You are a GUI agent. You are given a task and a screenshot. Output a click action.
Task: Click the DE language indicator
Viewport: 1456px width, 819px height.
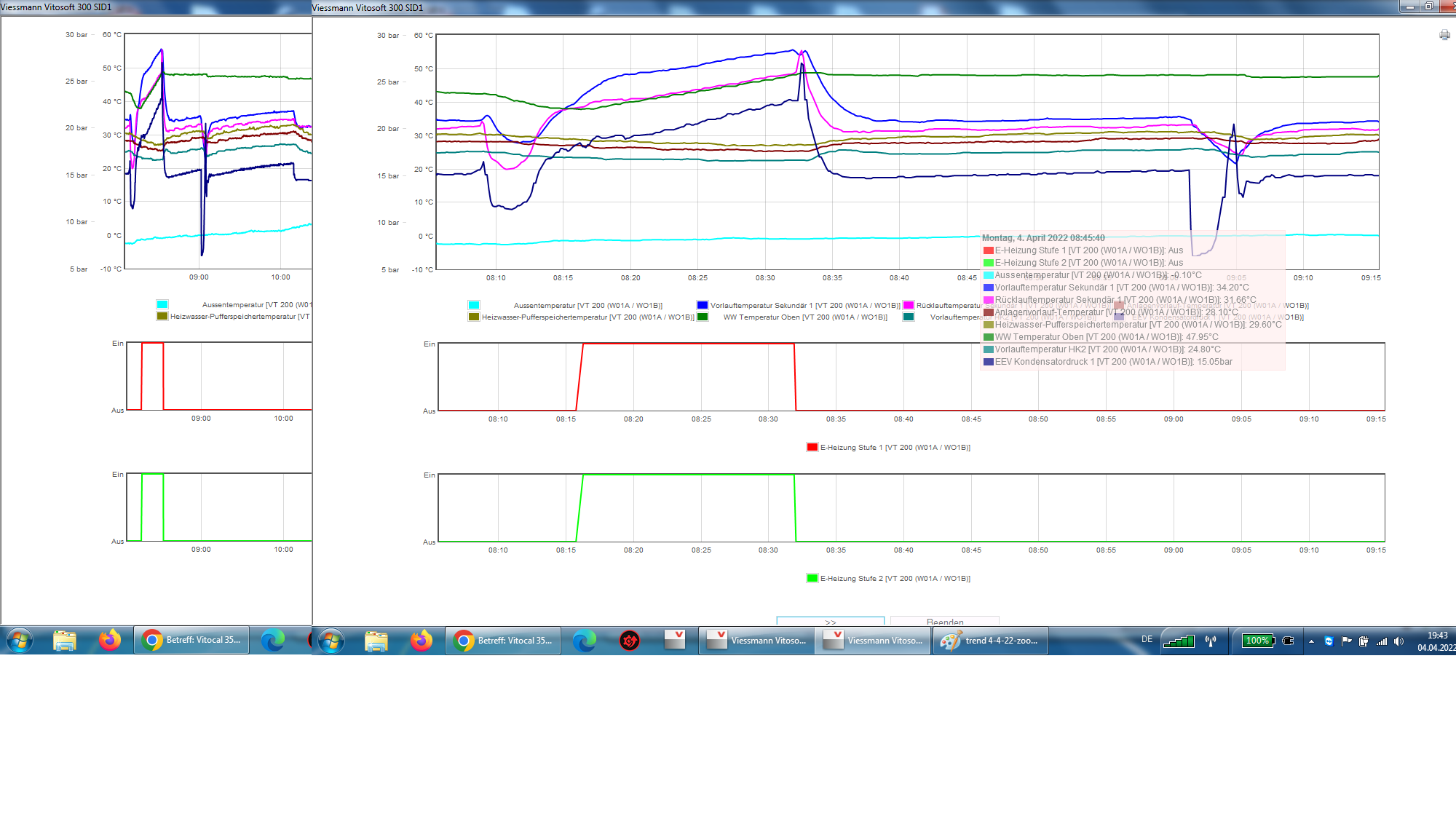click(1147, 639)
